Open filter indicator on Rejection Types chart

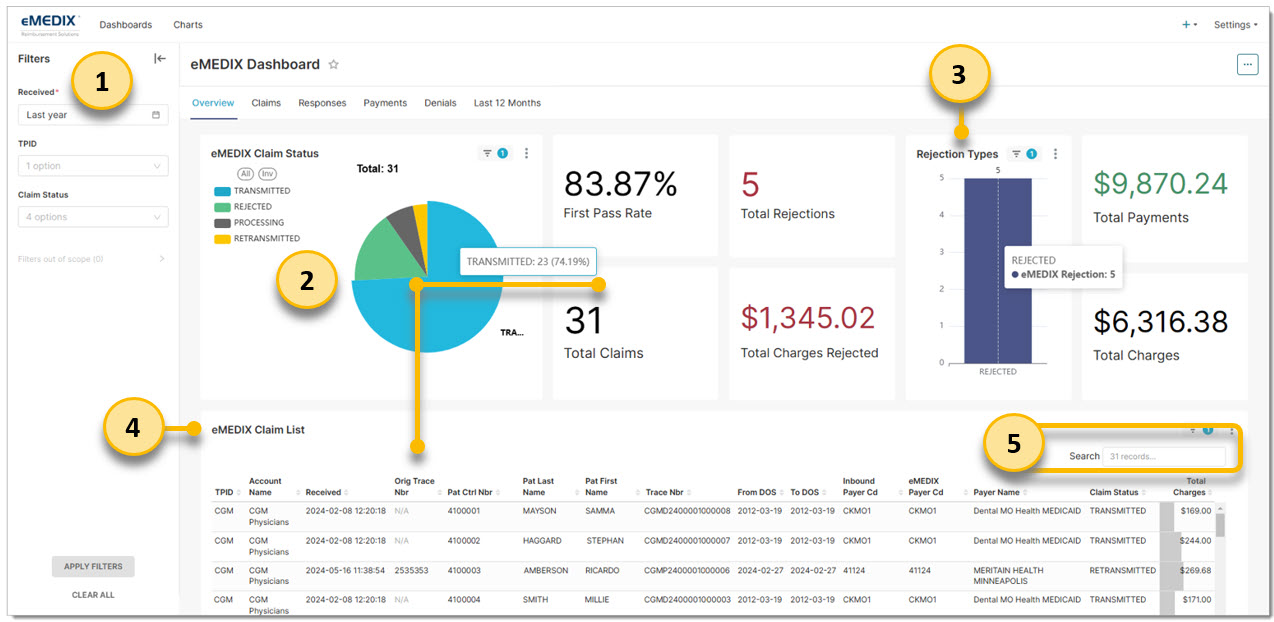click(1024, 153)
